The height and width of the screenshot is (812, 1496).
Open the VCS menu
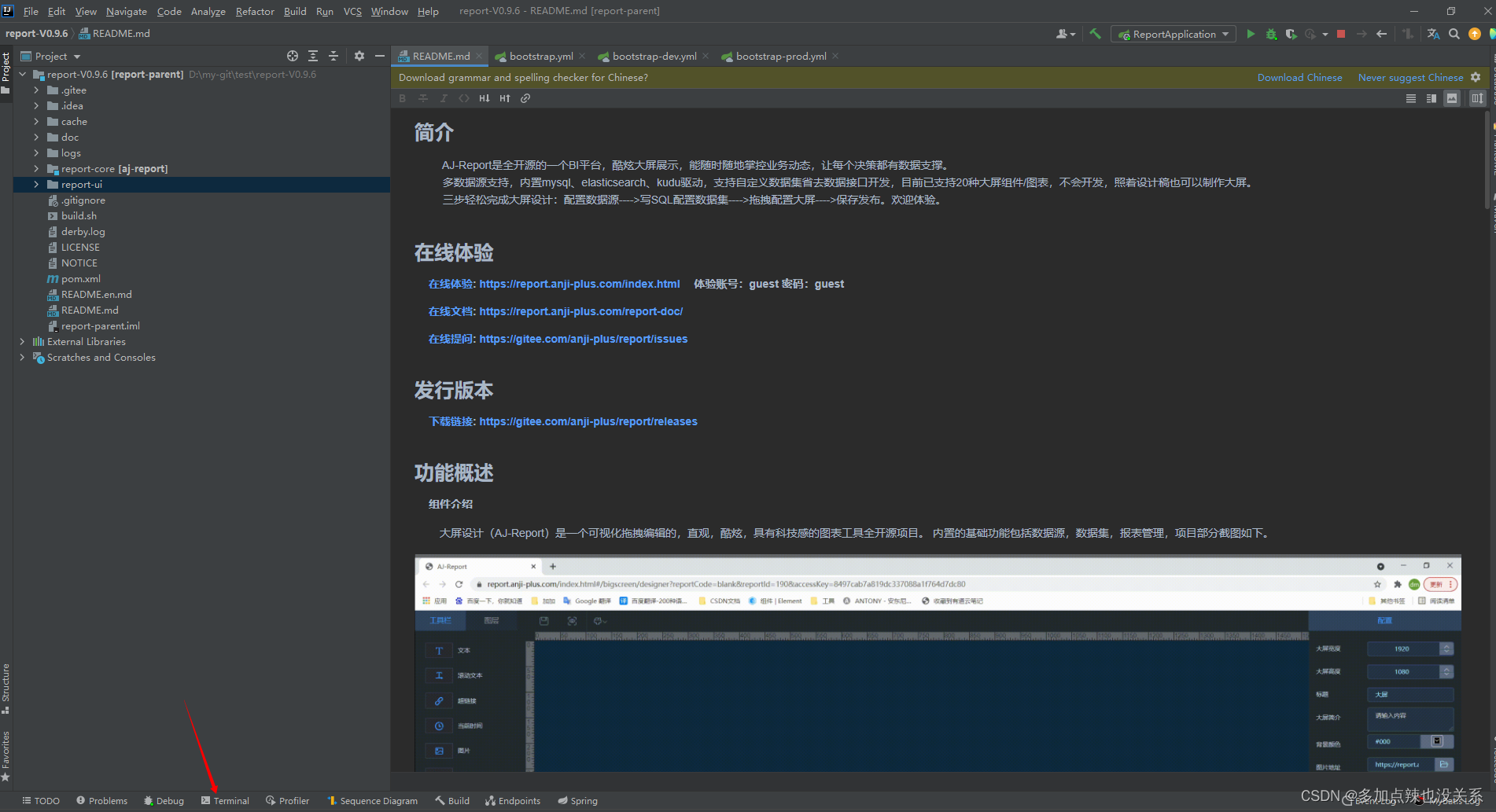tap(352, 11)
